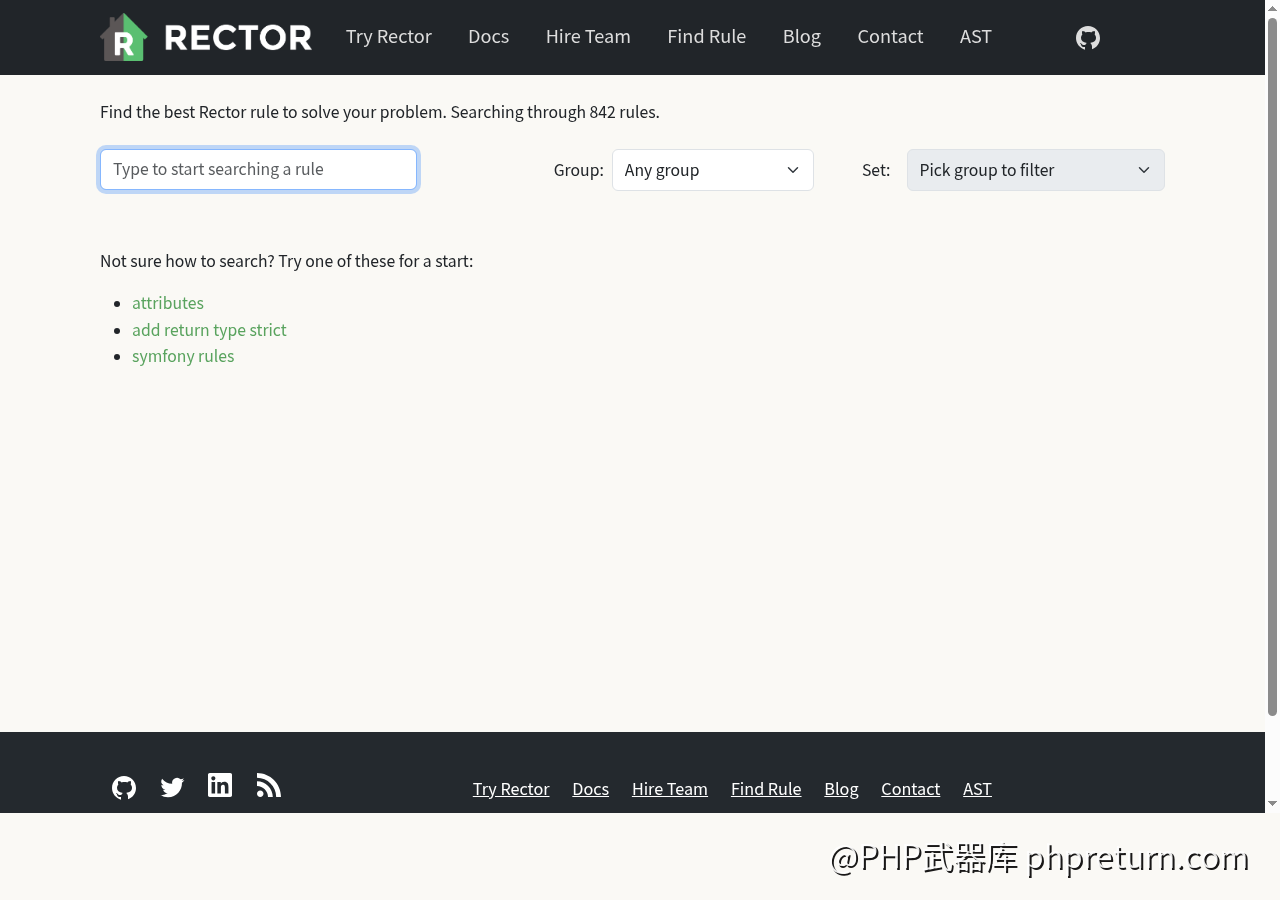Open Twitter icon in footer
Image resolution: width=1280 pixels, height=900 pixels.
tap(172, 788)
